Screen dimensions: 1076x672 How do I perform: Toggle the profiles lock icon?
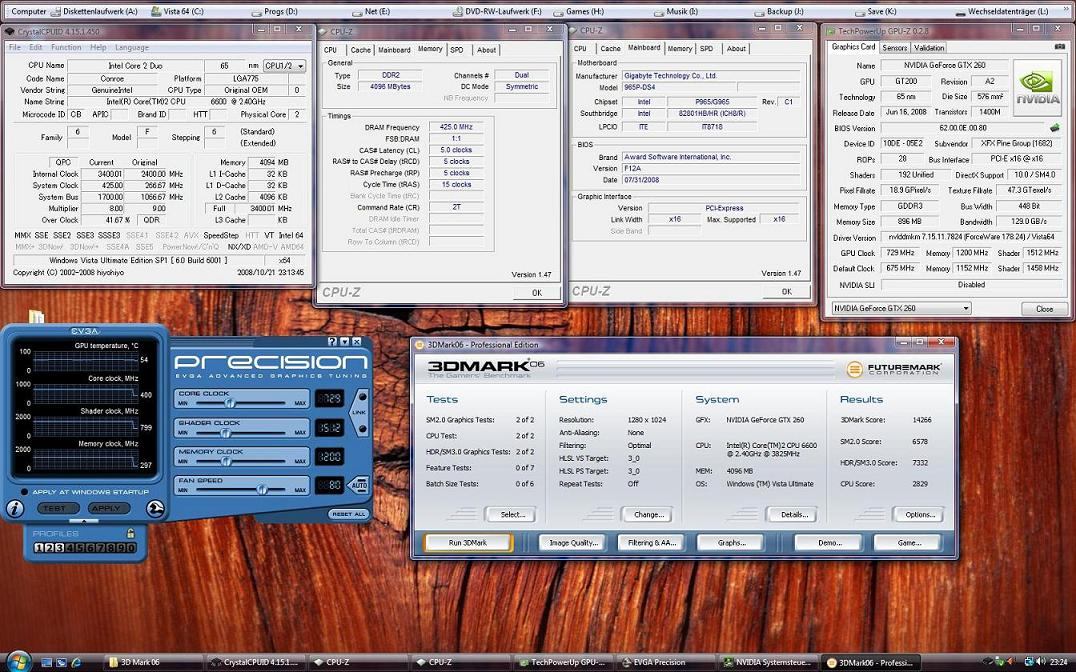130,533
